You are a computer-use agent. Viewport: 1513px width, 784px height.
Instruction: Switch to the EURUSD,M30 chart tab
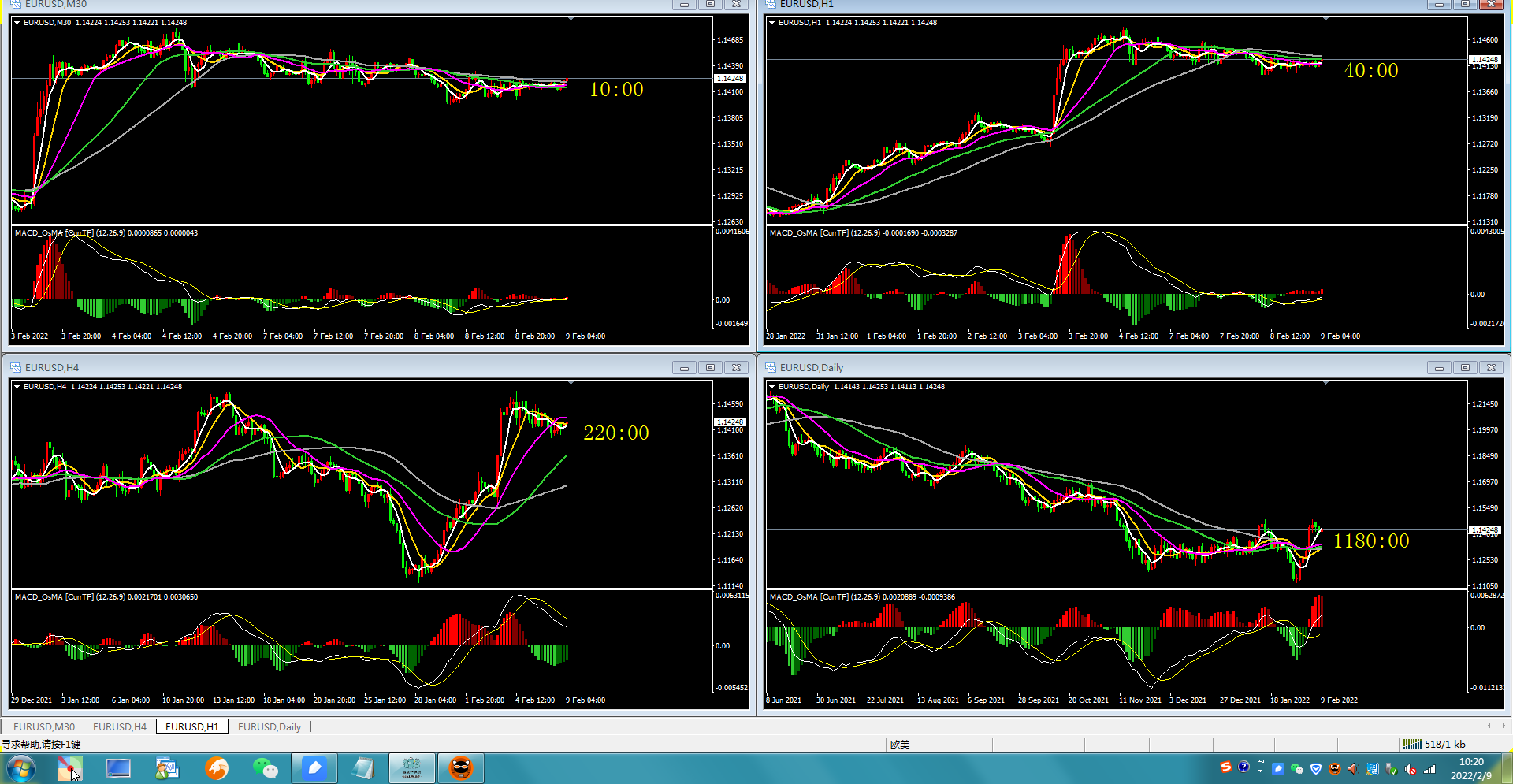tap(44, 726)
